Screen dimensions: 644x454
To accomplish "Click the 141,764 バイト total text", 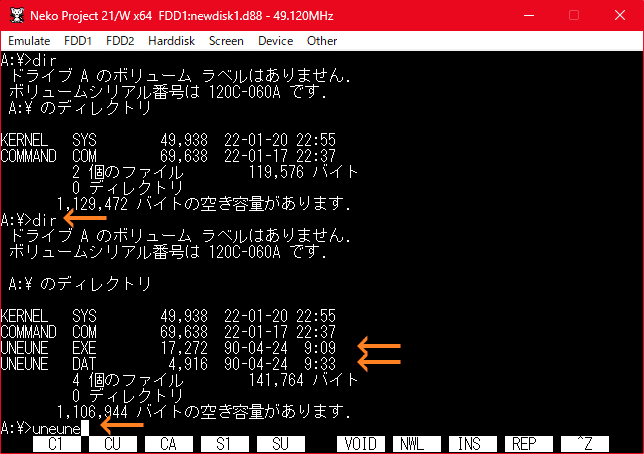I will 303,380.
